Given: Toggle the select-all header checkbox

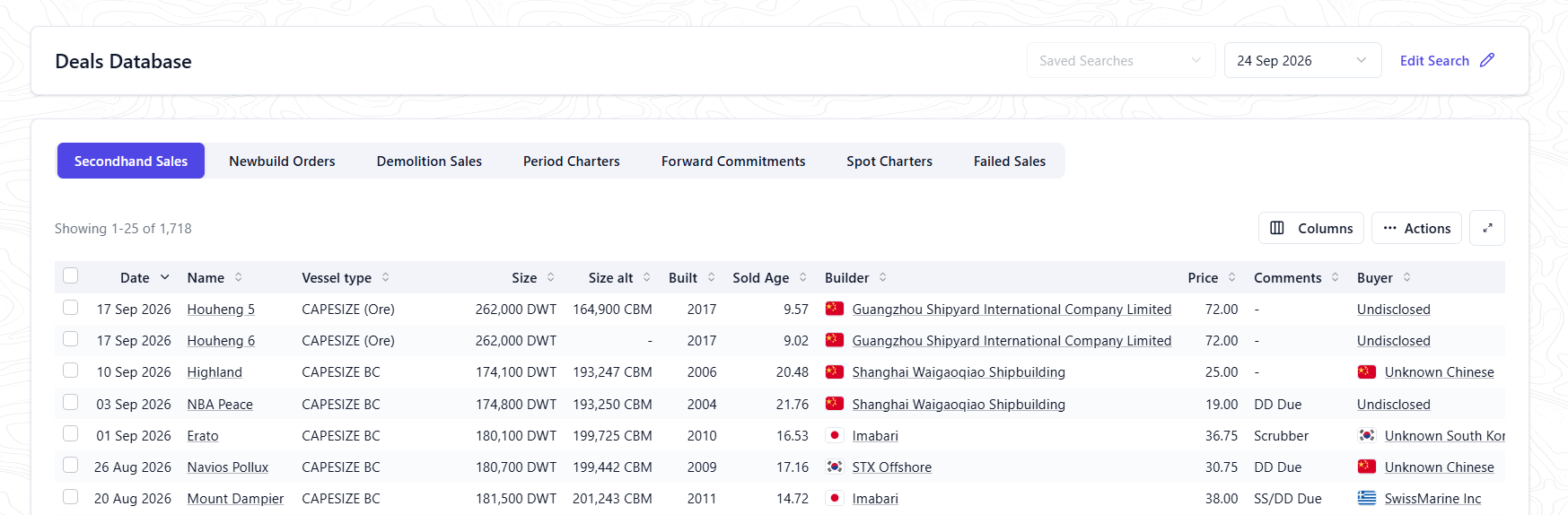Looking at the screenshot, I should 71,276.
